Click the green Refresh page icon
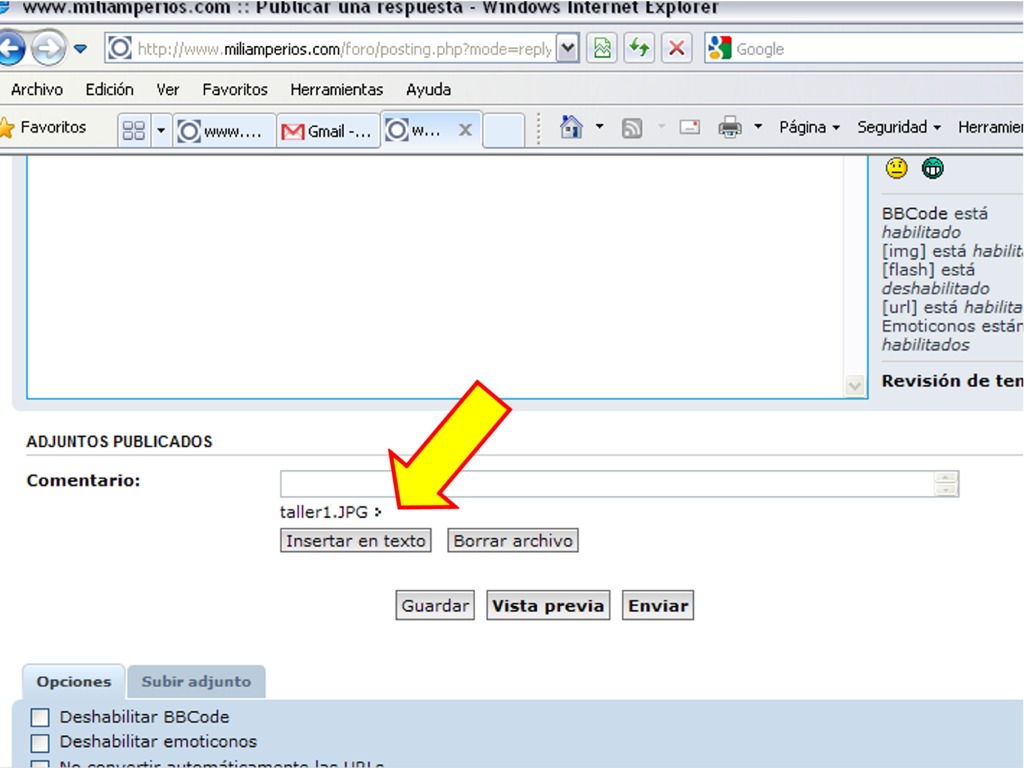 639,48
